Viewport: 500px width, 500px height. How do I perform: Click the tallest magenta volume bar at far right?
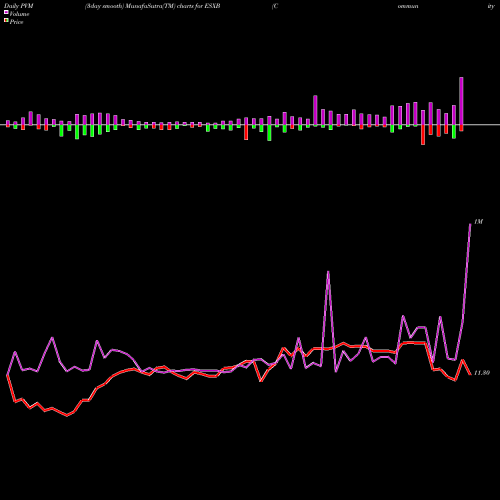tap(461, 101)
